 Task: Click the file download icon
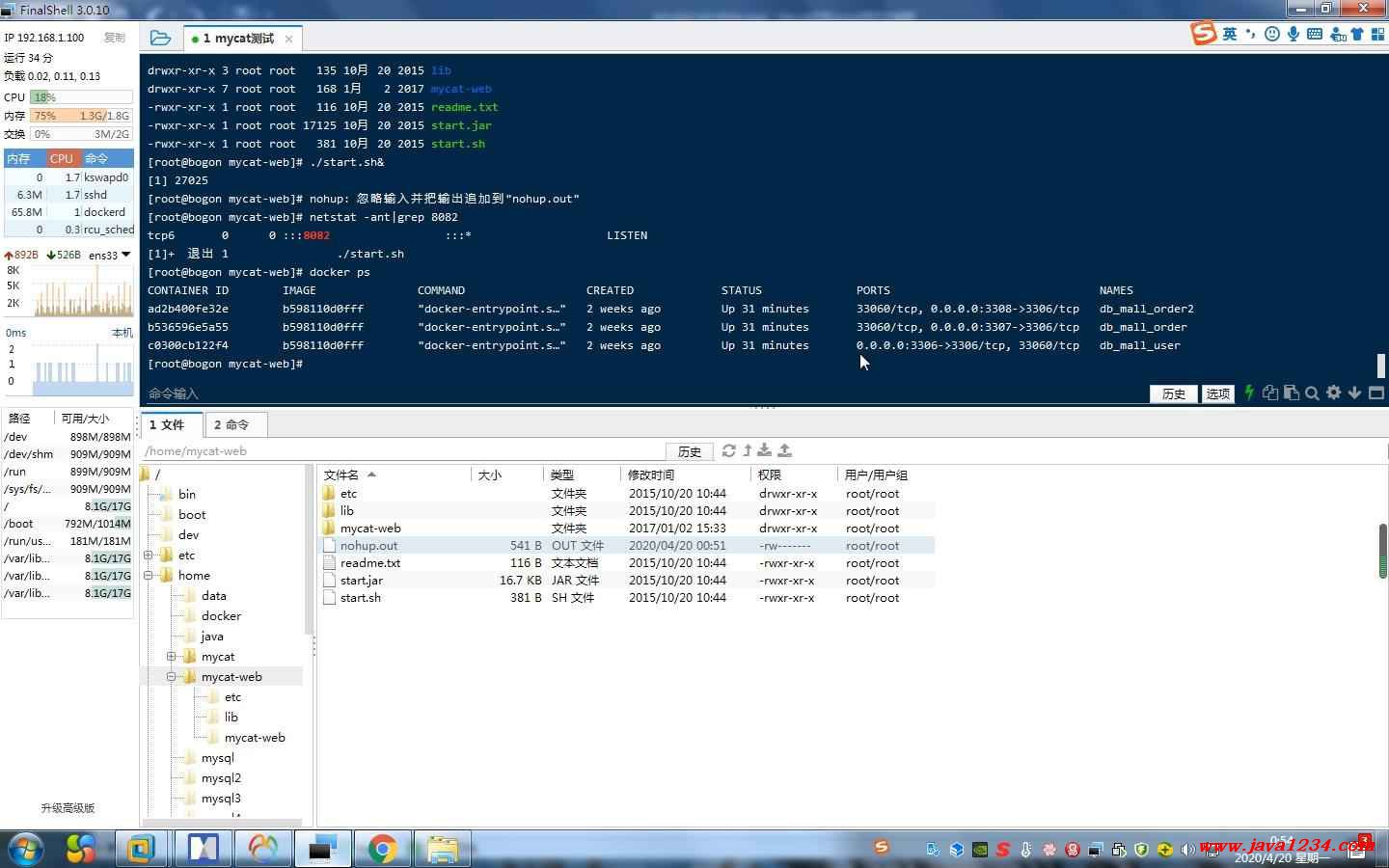pos(765,450)
